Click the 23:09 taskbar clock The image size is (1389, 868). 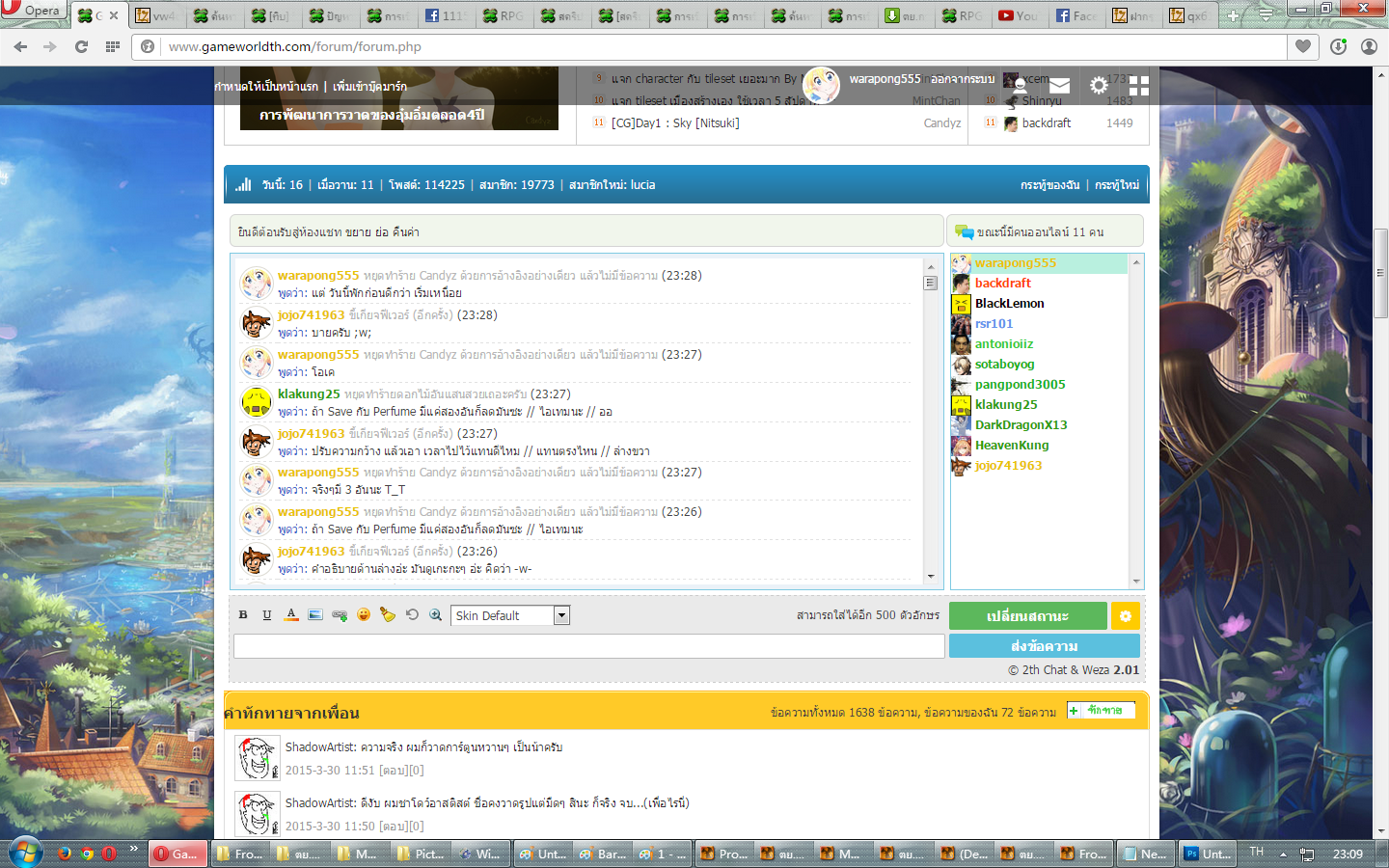click(1348, 854)
